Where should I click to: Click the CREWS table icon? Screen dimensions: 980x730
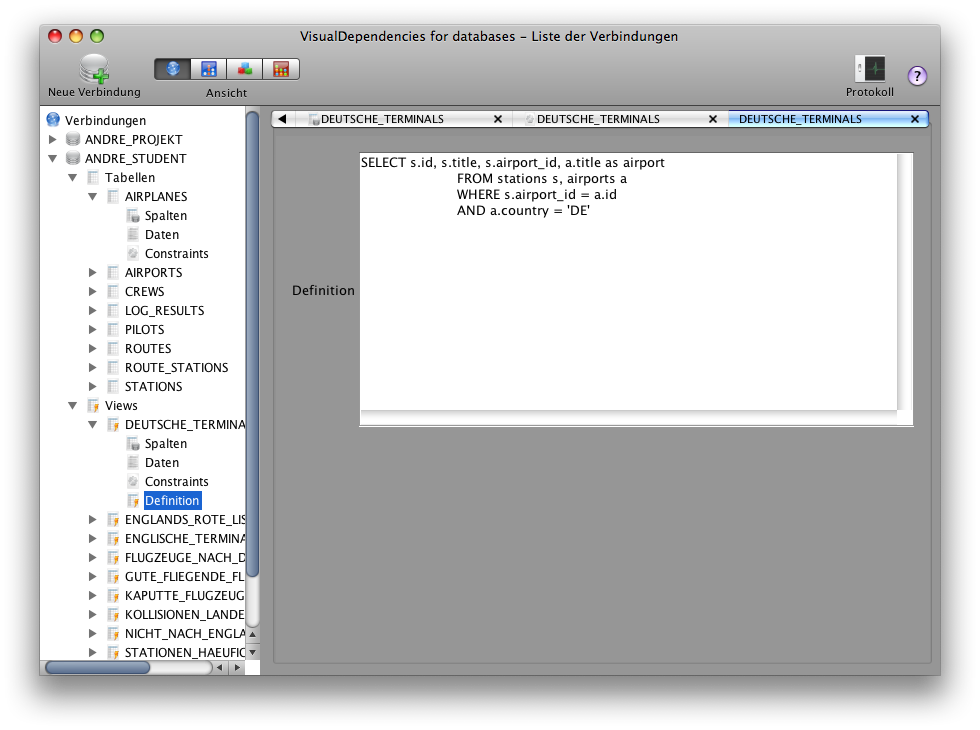pos(113,291)
